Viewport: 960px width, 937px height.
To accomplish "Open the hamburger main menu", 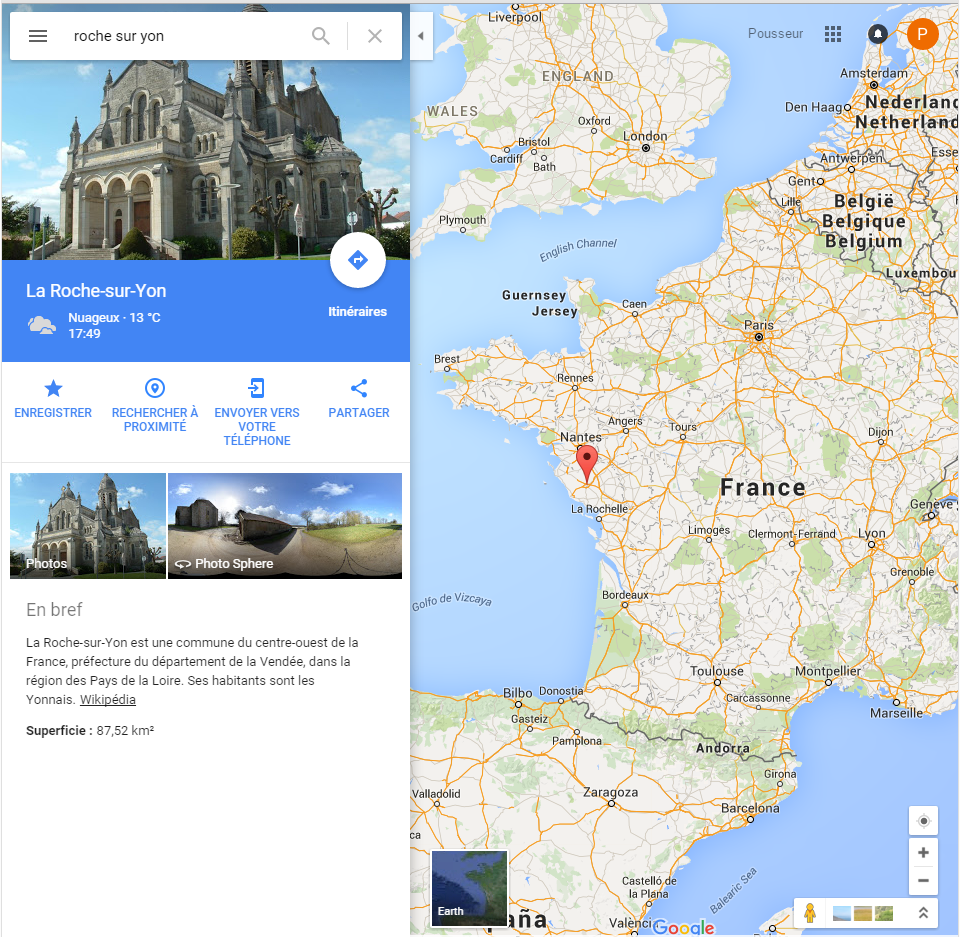I will pyautogui.click(x=38, y=36).
